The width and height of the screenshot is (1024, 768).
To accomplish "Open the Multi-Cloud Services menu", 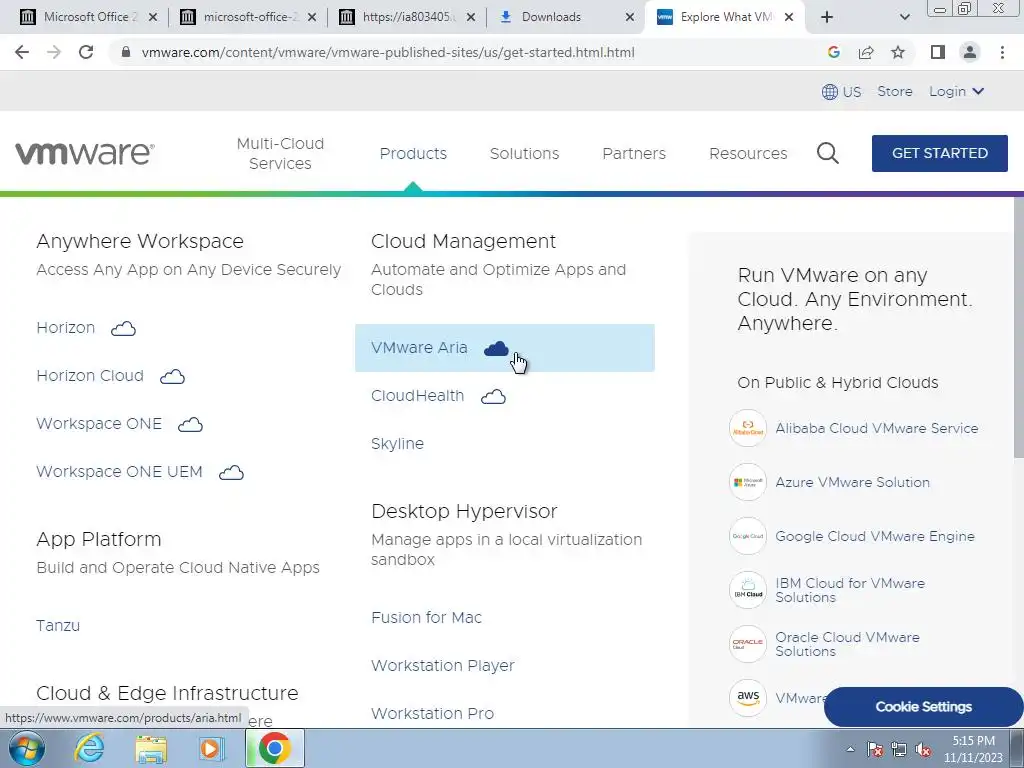I will (x=280, y=153).
